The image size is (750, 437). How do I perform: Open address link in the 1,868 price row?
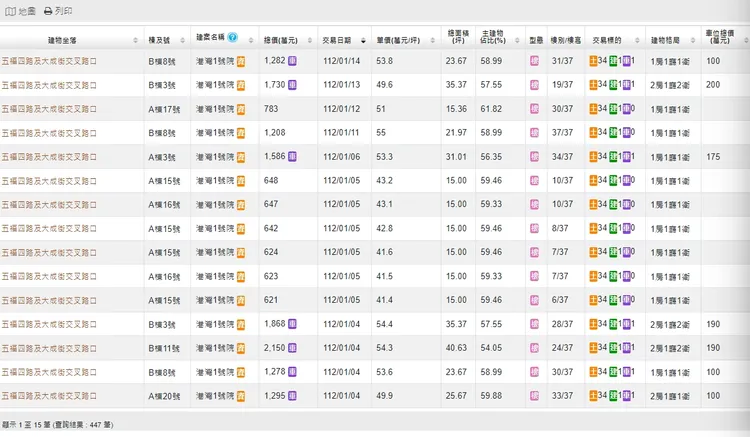[49, 324]
